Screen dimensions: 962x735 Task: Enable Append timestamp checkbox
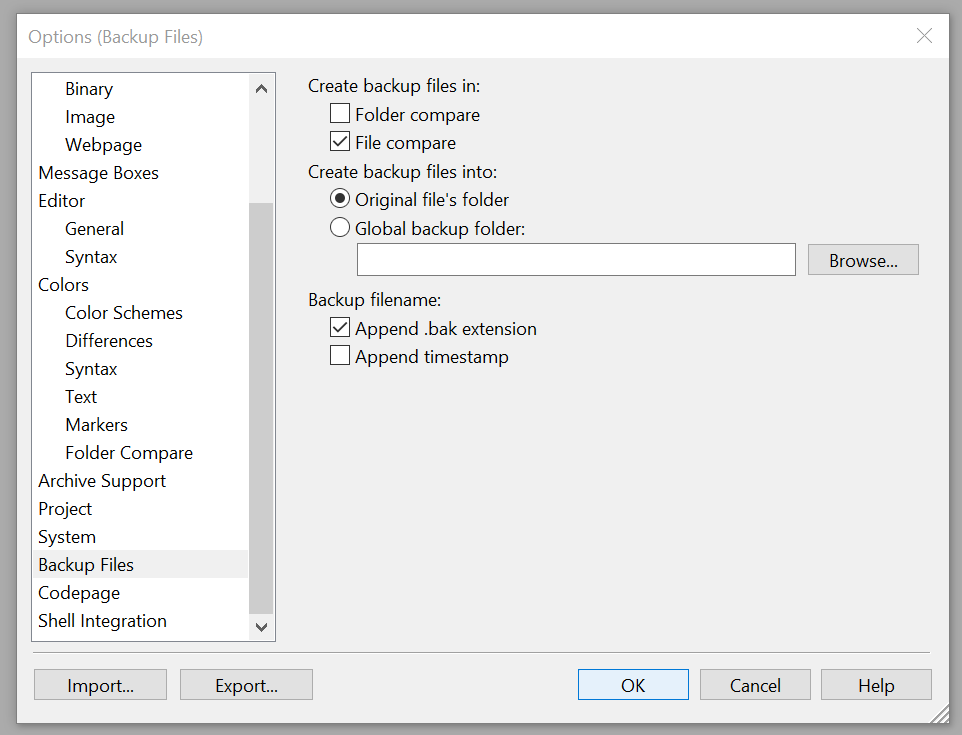click(x=340, y=356)
